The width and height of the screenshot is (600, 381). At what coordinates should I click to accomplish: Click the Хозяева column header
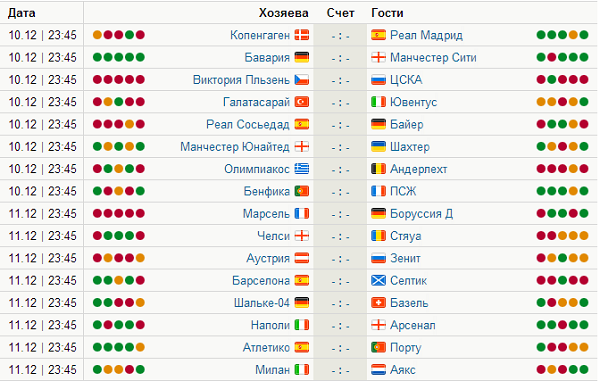pyautogui.click(x=284, y=13)
